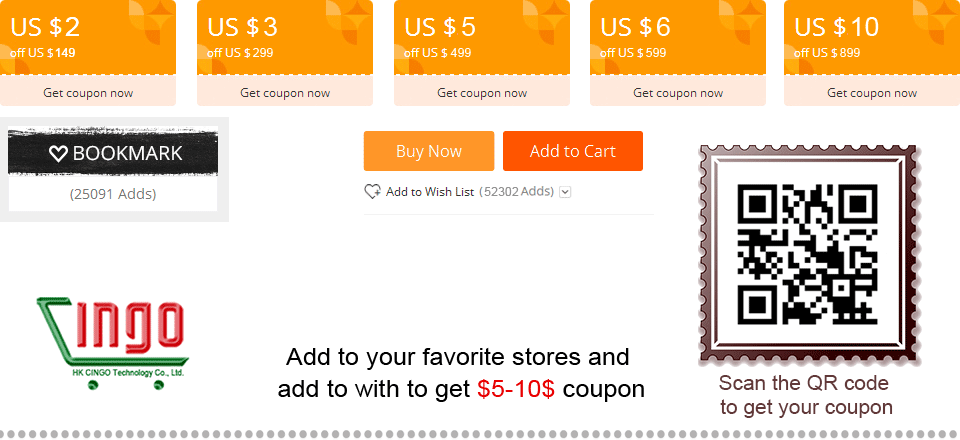This screenshot has height=440, width=960.
Task: Click the 25091 Adds bookmark count
Action: pos(113,195)
